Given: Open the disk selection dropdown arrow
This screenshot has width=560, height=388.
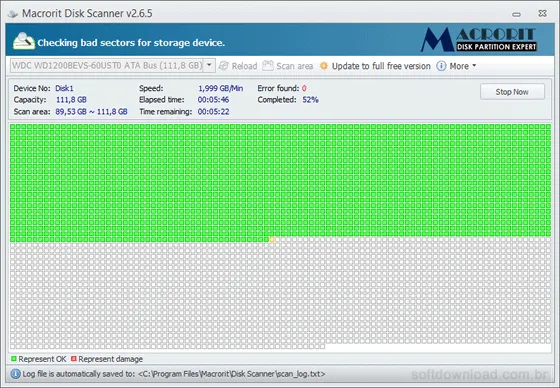Looking at the screenshot, I should [209, 65].
